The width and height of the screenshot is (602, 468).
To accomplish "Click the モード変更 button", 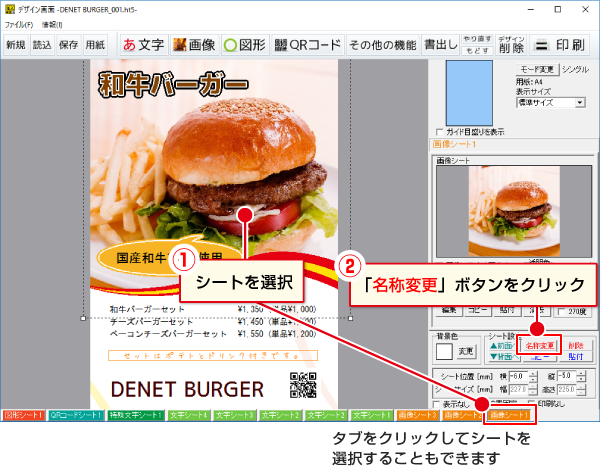I will click(537, 69).
